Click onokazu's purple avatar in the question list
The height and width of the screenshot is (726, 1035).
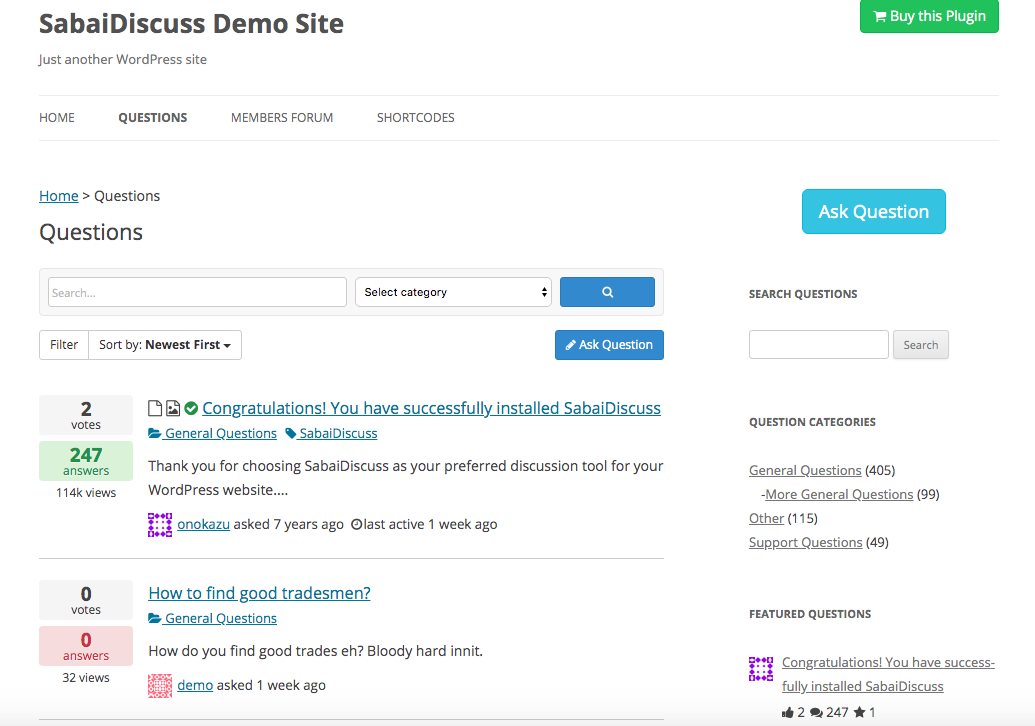pos(160,525)
